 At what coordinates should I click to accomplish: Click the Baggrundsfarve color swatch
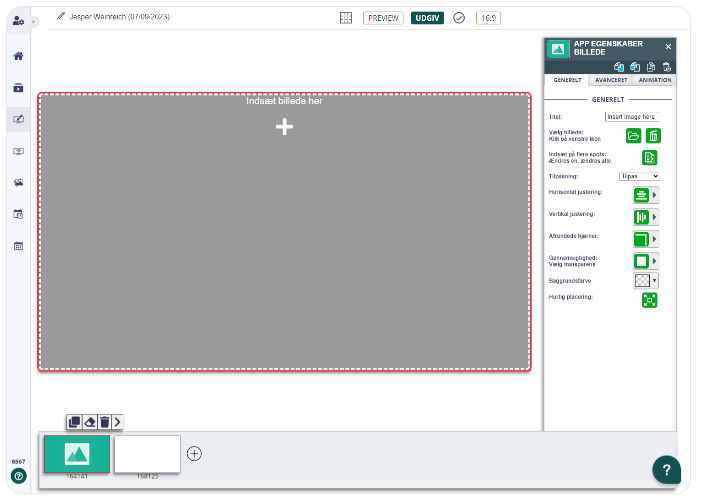point(642,281)
